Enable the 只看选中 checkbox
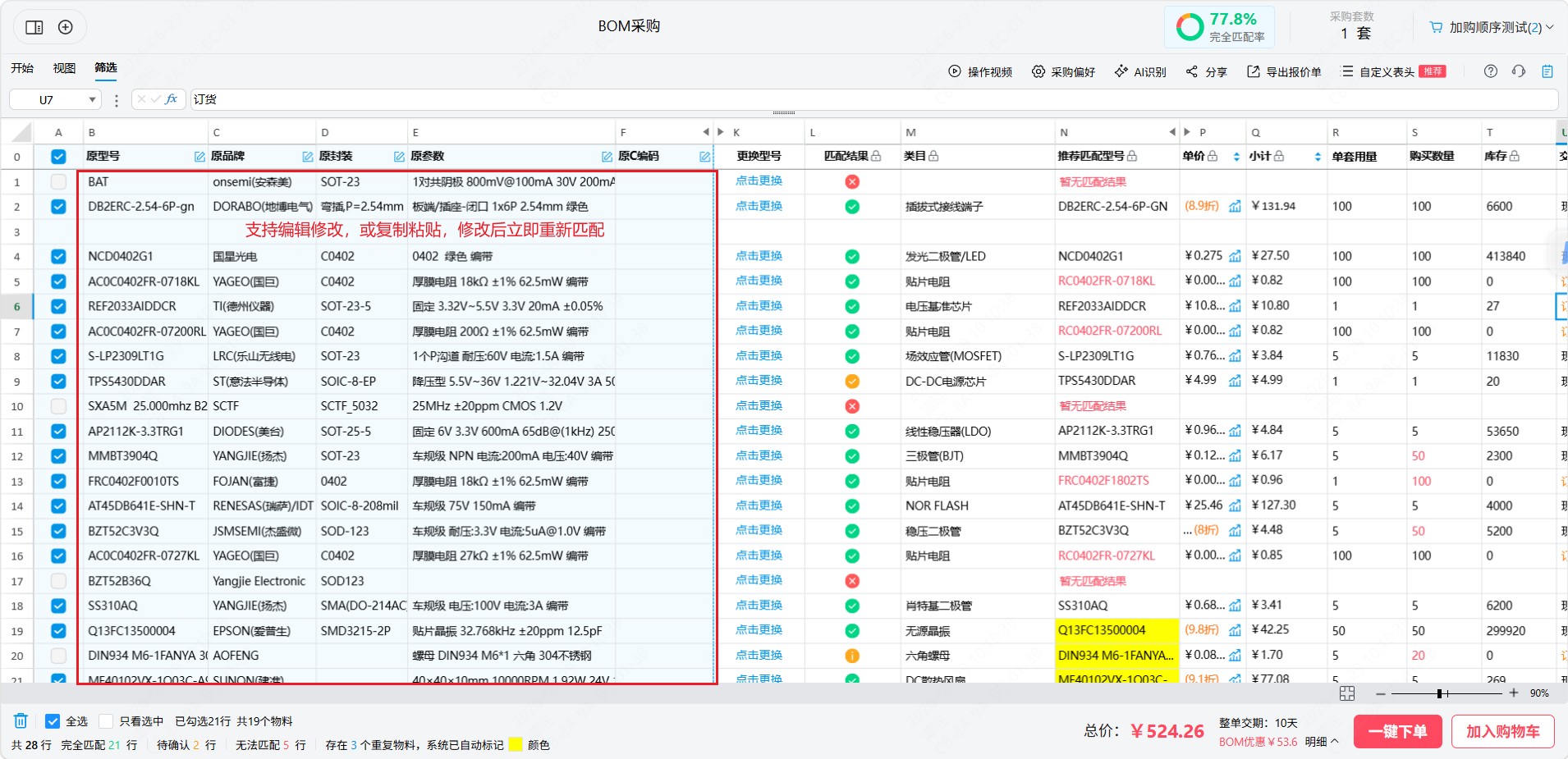 pyautogui.click(x=106, y=721)
